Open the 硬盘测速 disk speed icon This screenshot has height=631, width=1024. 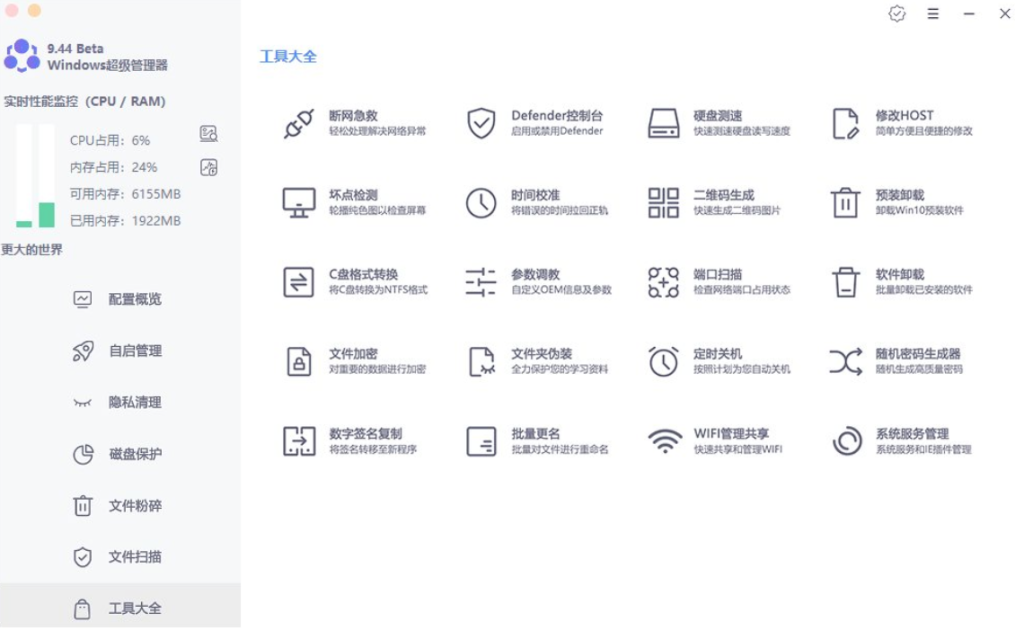tap(664, 123)
